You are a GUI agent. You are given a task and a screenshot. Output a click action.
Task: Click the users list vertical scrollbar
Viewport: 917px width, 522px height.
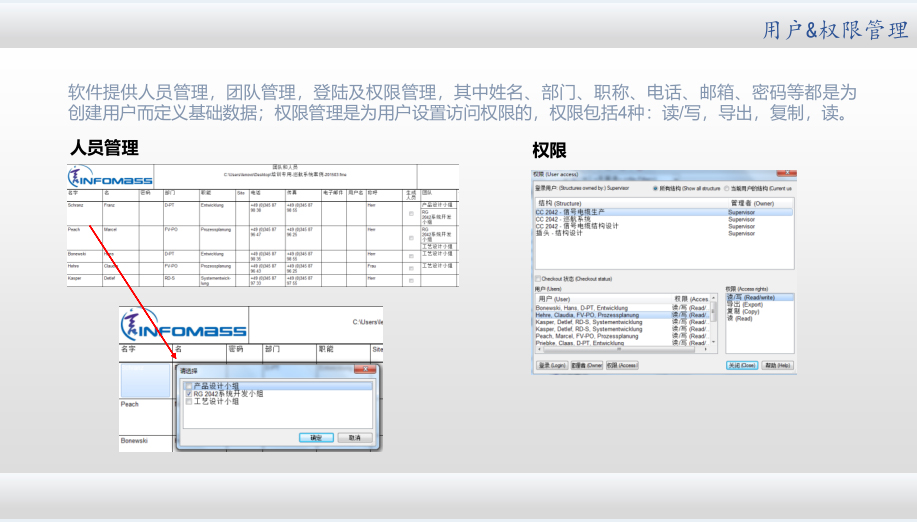pyautogui.click(x=713, y=320)
